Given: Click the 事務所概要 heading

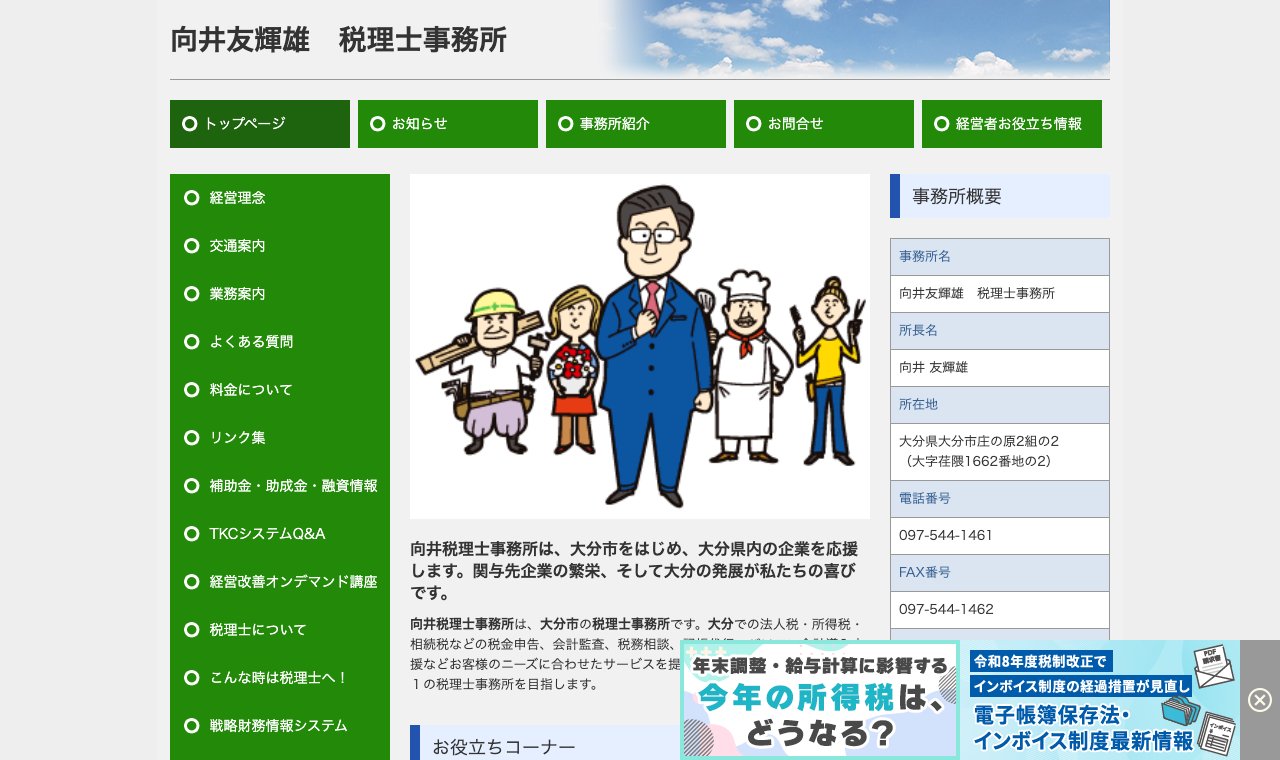Looking at the screenshot, I should (1000, 196).
